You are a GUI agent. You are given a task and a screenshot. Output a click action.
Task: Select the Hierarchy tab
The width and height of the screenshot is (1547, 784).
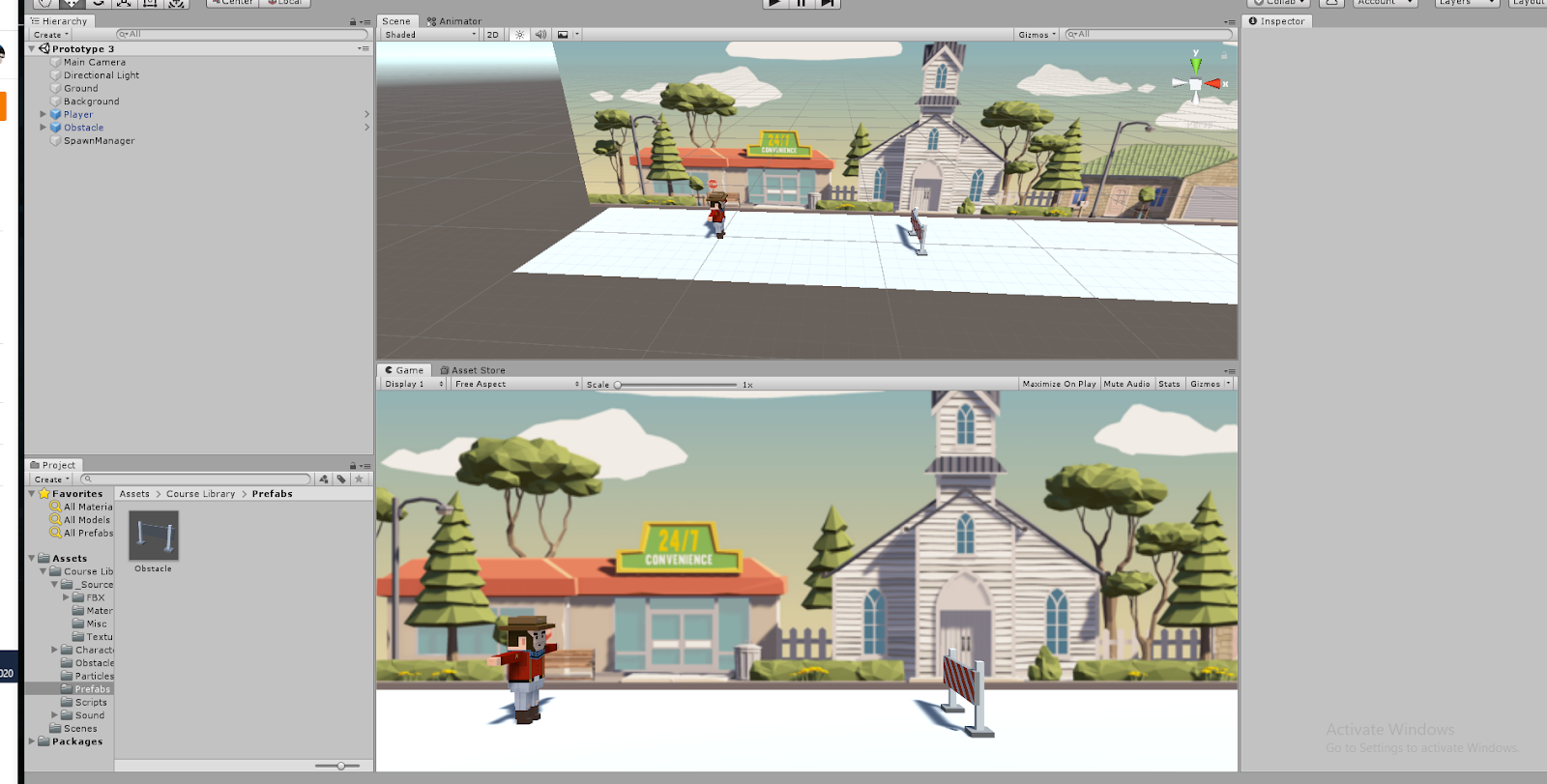click(x=59, y=20)
